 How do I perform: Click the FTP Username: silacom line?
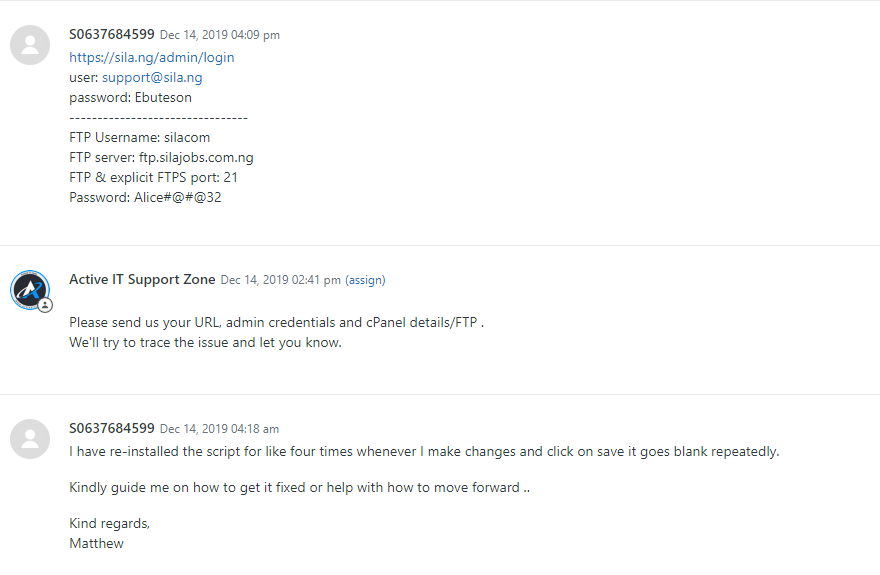click(x=139, y=137)
